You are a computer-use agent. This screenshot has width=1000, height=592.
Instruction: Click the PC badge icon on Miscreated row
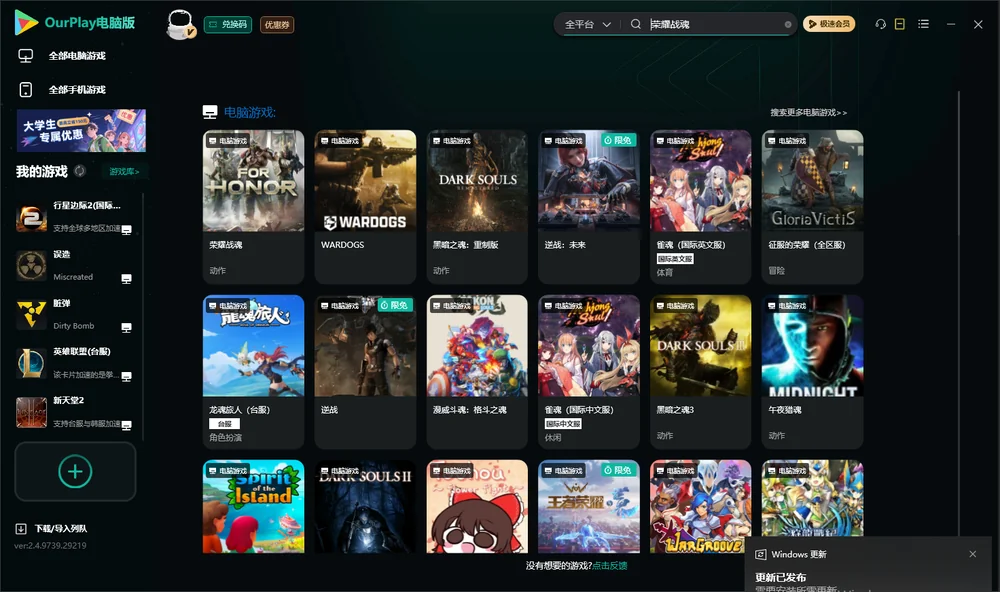point(126,279)
